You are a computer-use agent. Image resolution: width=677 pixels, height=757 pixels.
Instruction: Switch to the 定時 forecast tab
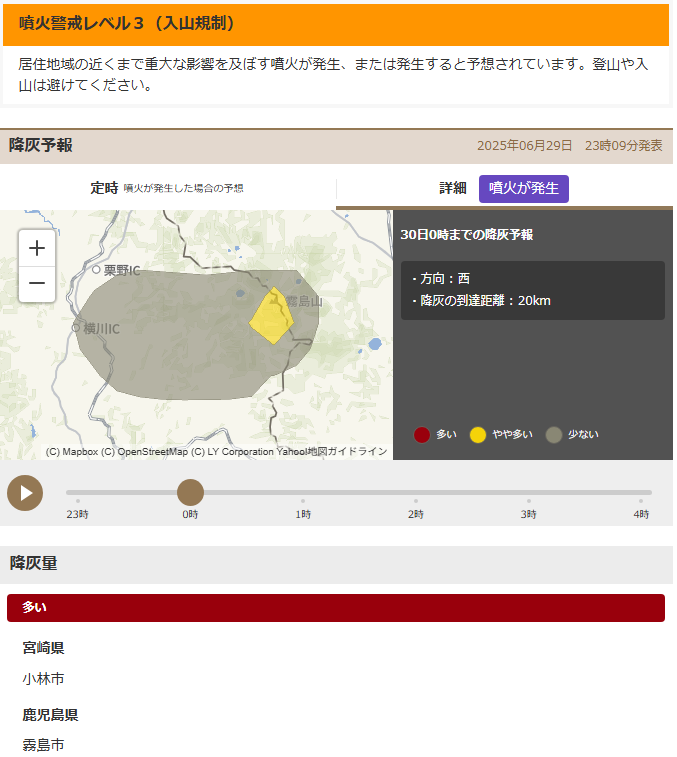tap(167, 188)
